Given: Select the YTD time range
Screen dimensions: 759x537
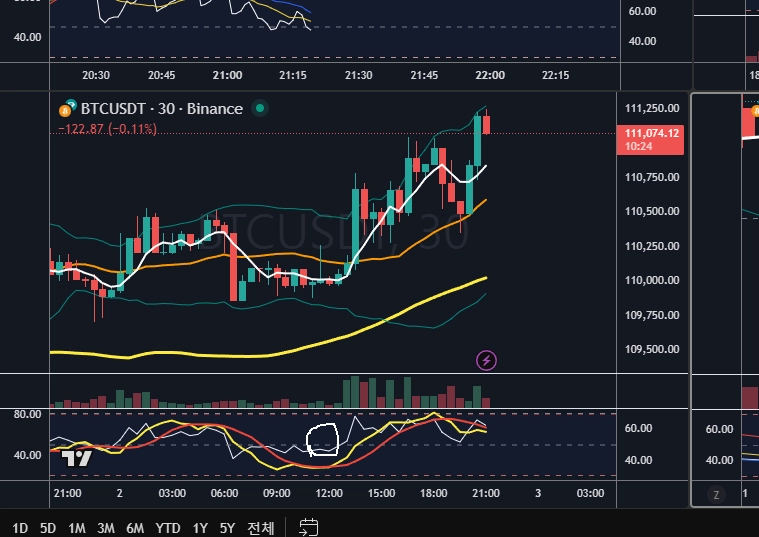Looking at the screenshot, I should 167,528.
